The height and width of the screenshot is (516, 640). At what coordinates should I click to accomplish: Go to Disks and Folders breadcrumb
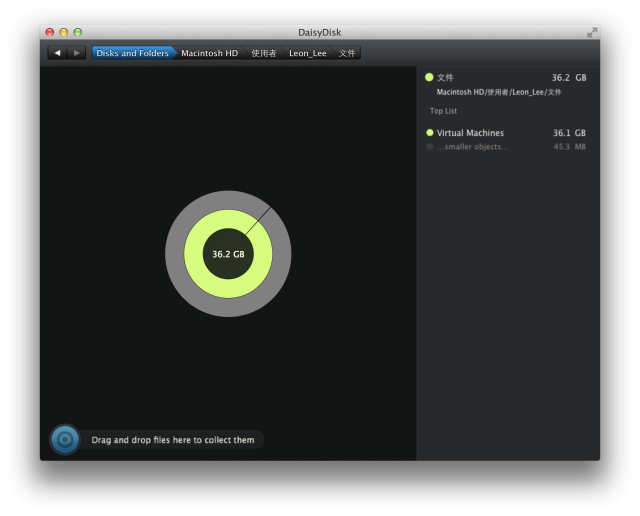pyautogui.click(x=132, y=53)
